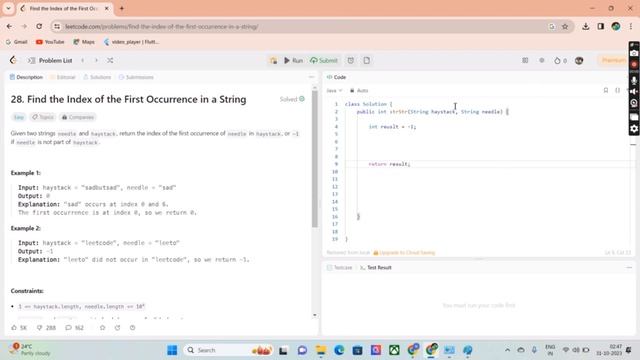Open description panel more options
Screen dimensions: 640x360
[311, 77]
